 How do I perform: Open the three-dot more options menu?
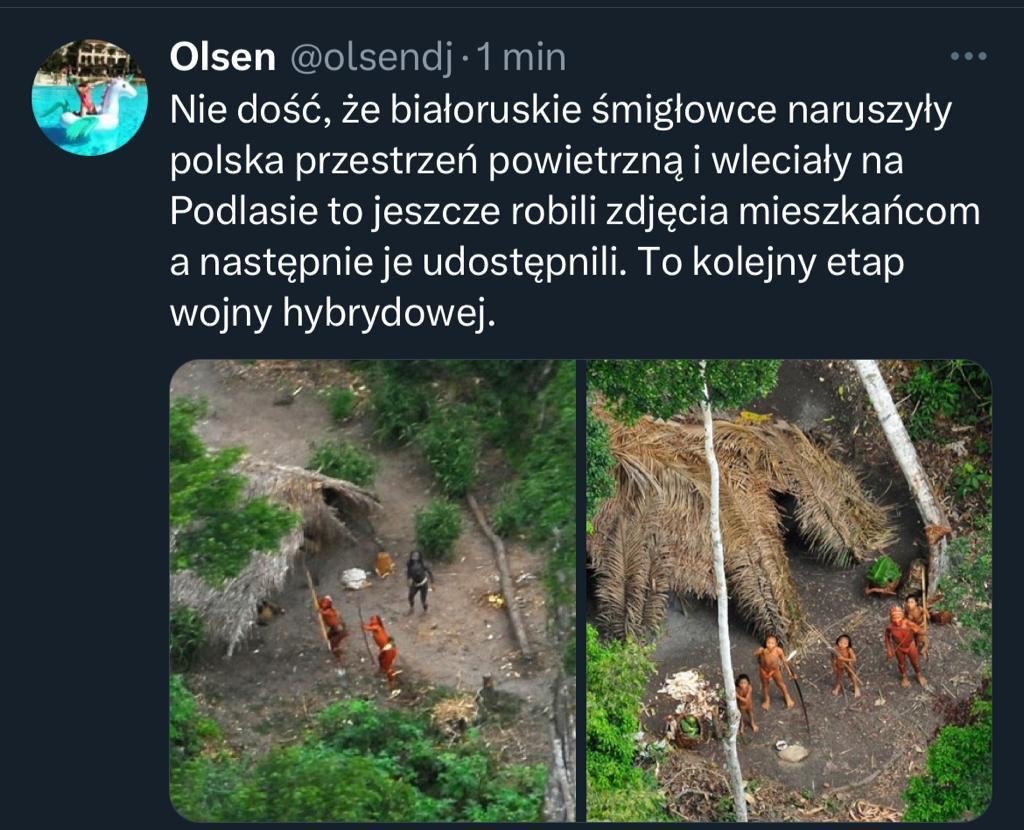pyautogui.click(x=968, y=57)
